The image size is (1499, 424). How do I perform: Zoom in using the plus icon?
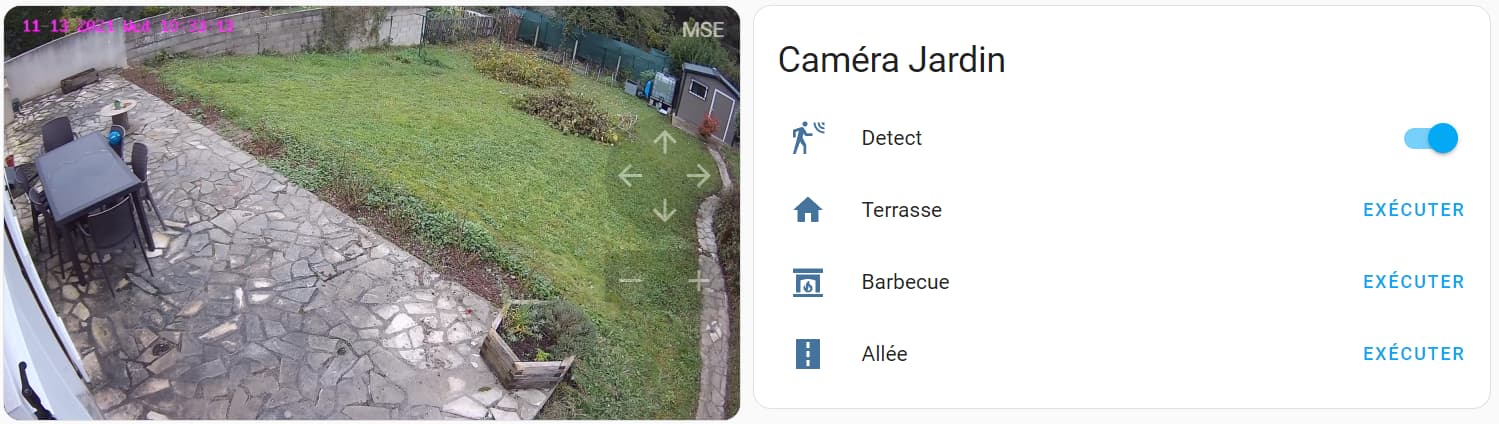pyautogui.click(x=699, y=280)
